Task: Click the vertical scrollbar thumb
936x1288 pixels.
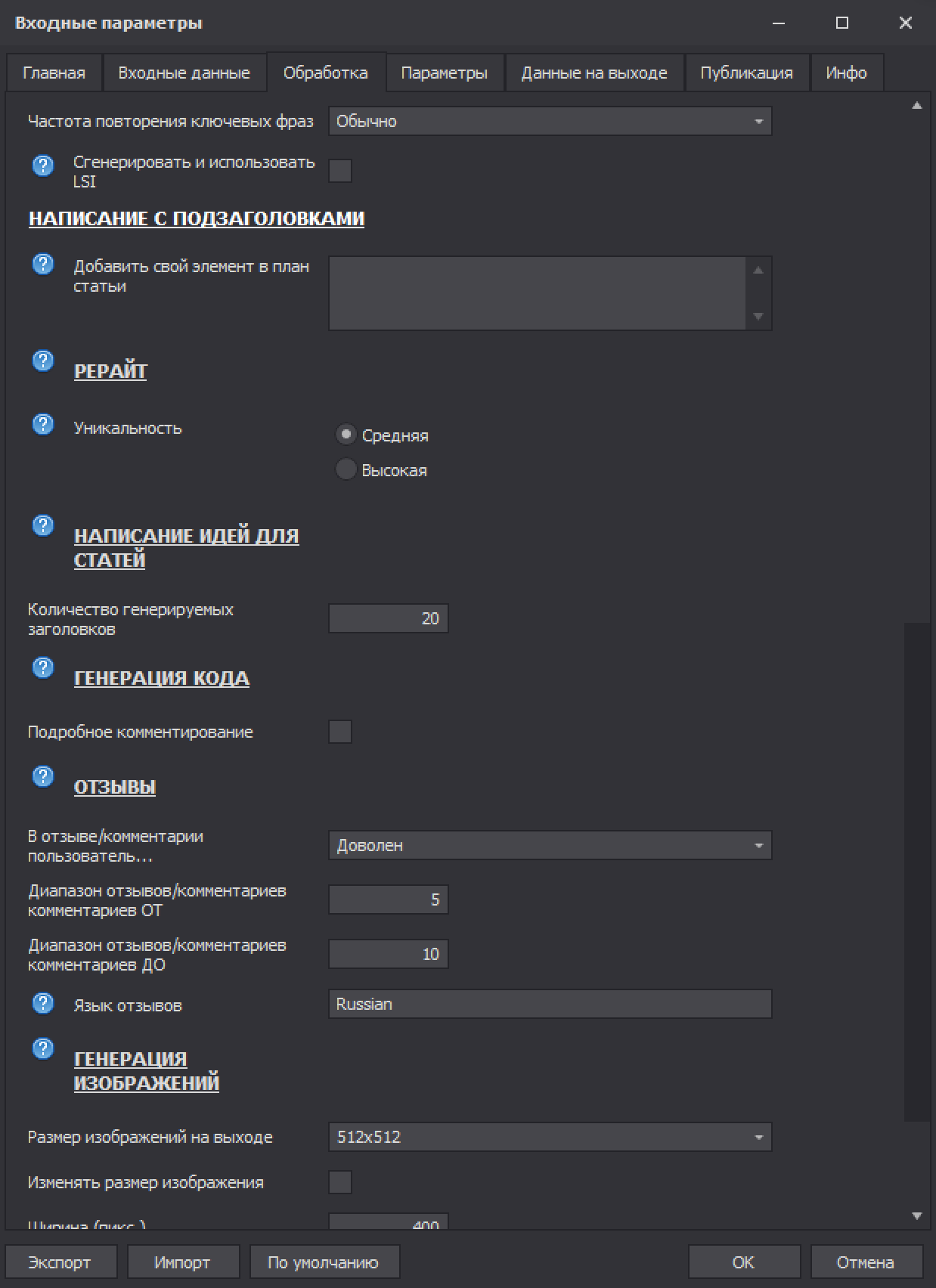Action: click(916, 869)
